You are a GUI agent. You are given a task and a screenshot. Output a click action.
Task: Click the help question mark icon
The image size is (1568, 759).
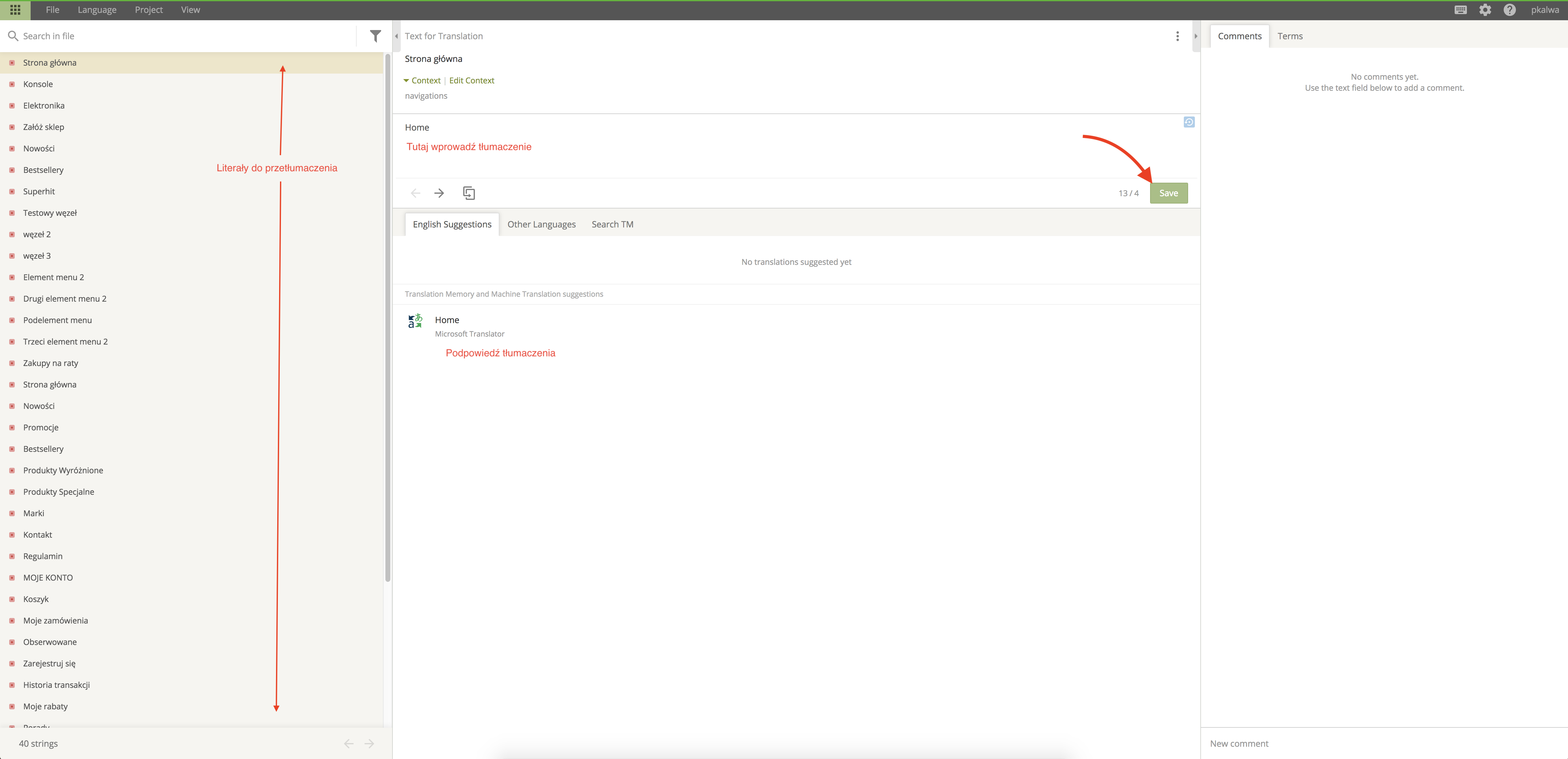pyautogui.click(x=1509, y=10)
